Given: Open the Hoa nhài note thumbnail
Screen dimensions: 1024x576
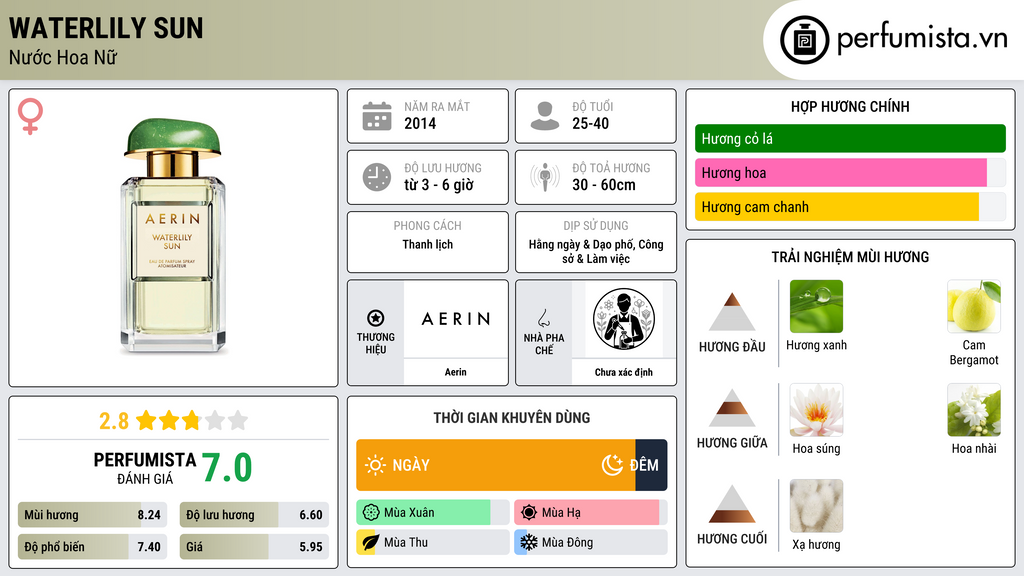Looking at the screenshot, I should [974, 410].
